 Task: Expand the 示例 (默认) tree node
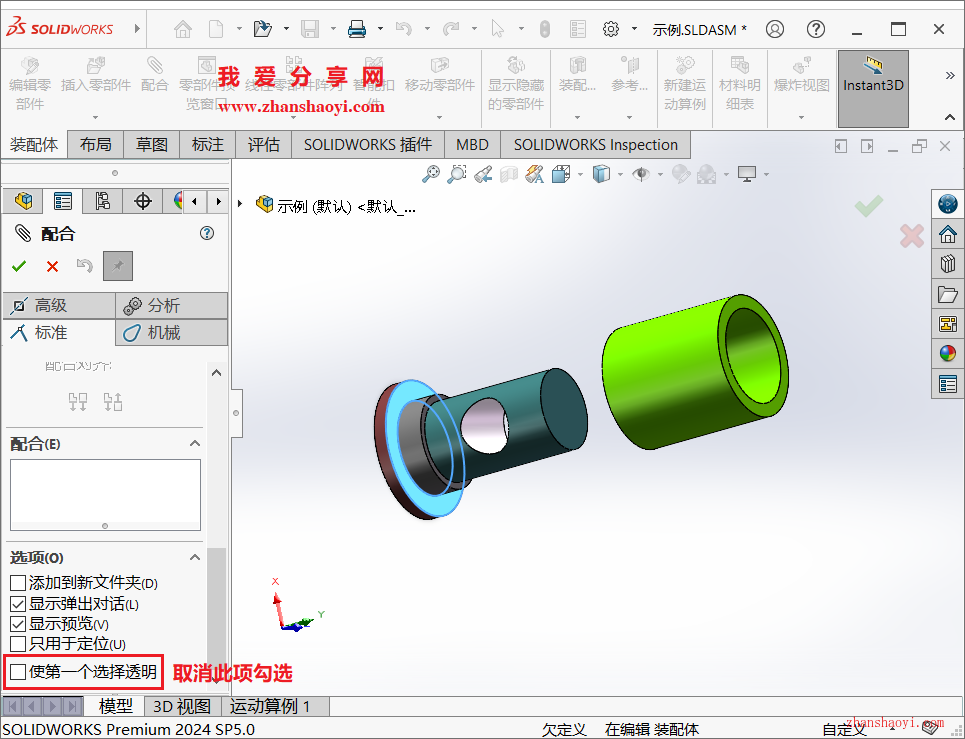[241, 203]
